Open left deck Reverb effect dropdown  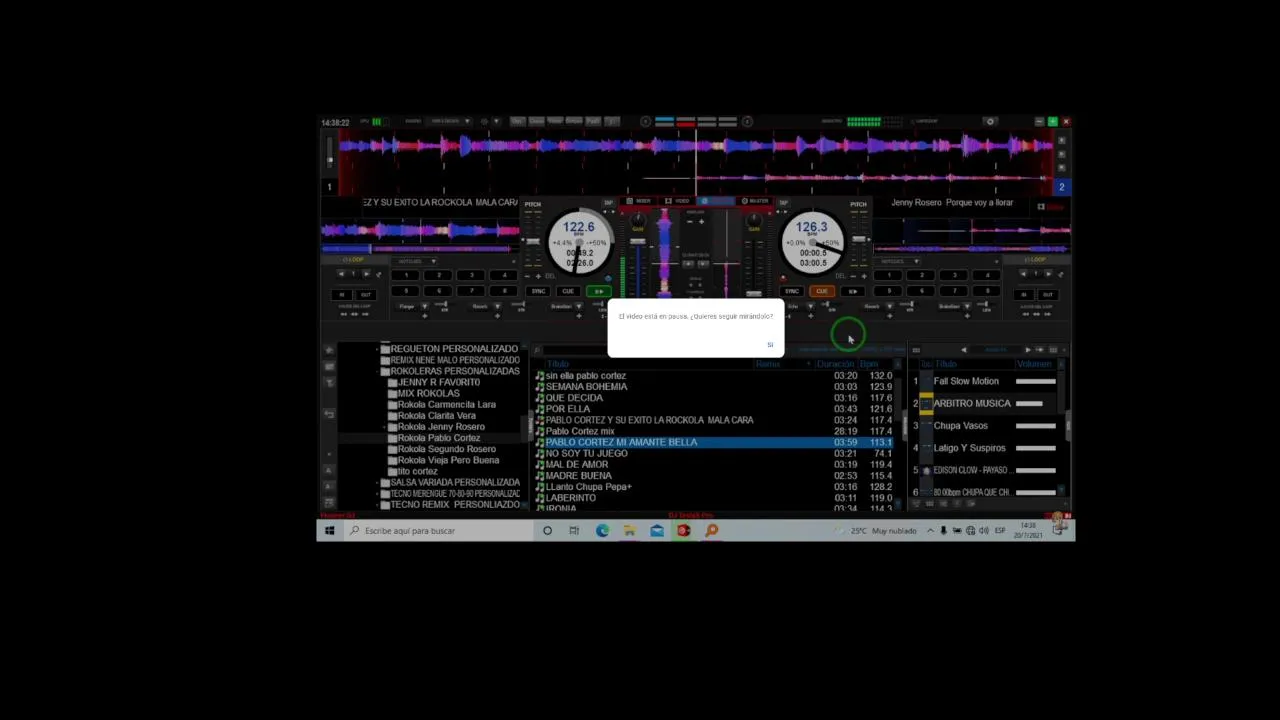[497, 307]
